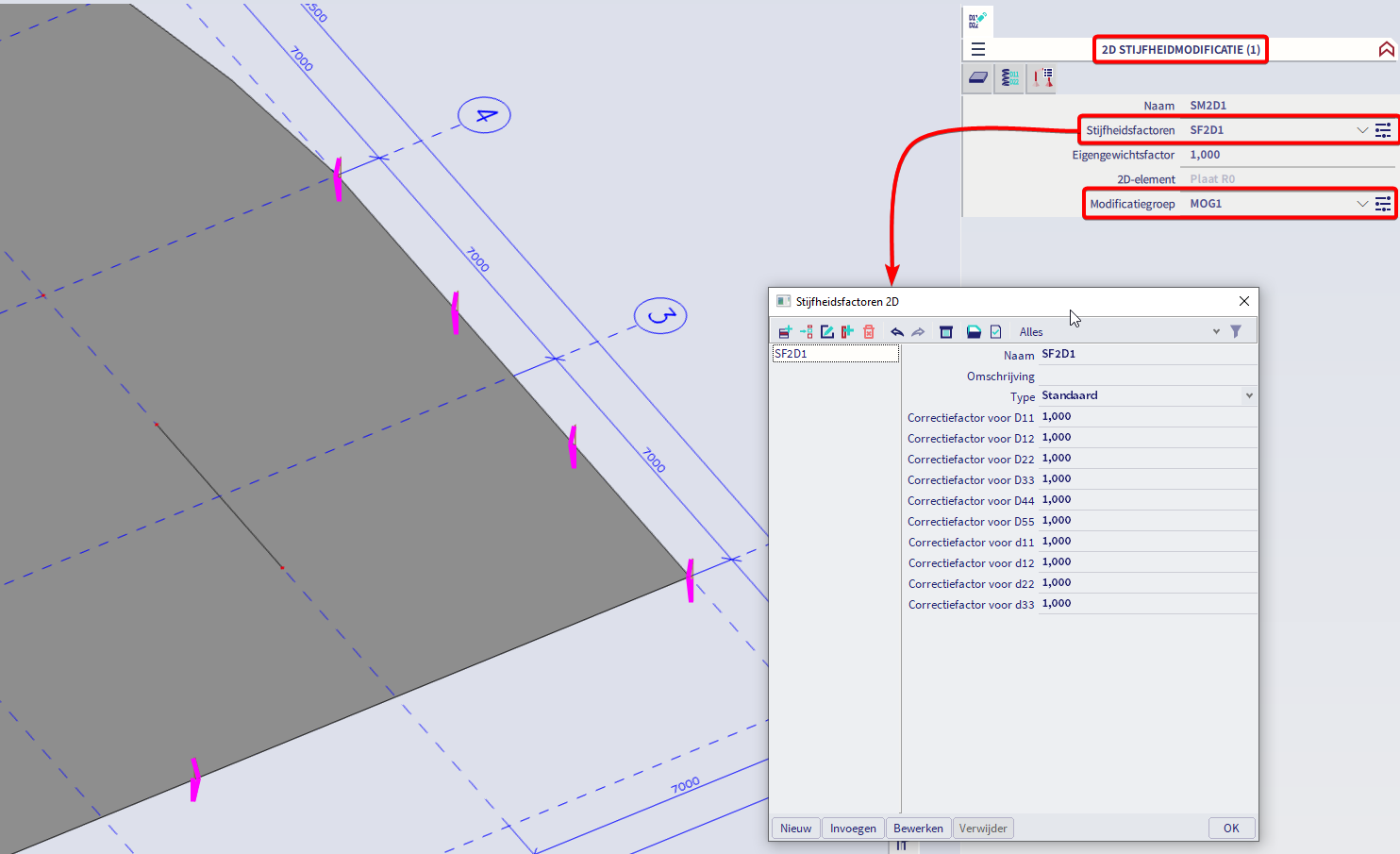Open the hamburger menu above the properties panel
The width and height of the screenshot is (1400, 854).
[977, 49]
